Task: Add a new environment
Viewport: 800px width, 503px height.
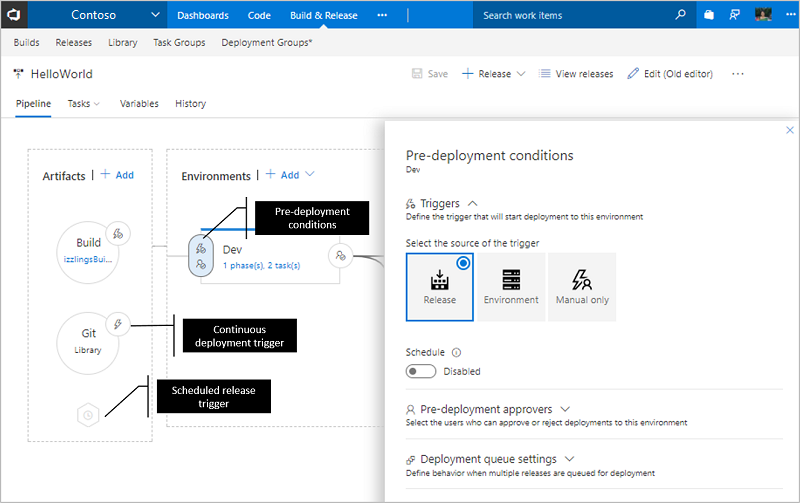Action: coord(283,175)
